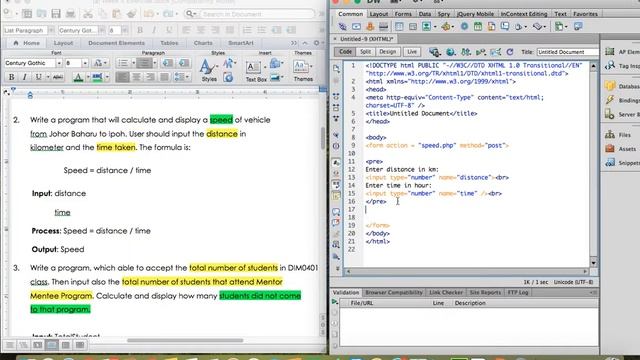Toggle Italic in Word Home ribbon
This screenshot has width=640, height=360.
tap(24, 77)
